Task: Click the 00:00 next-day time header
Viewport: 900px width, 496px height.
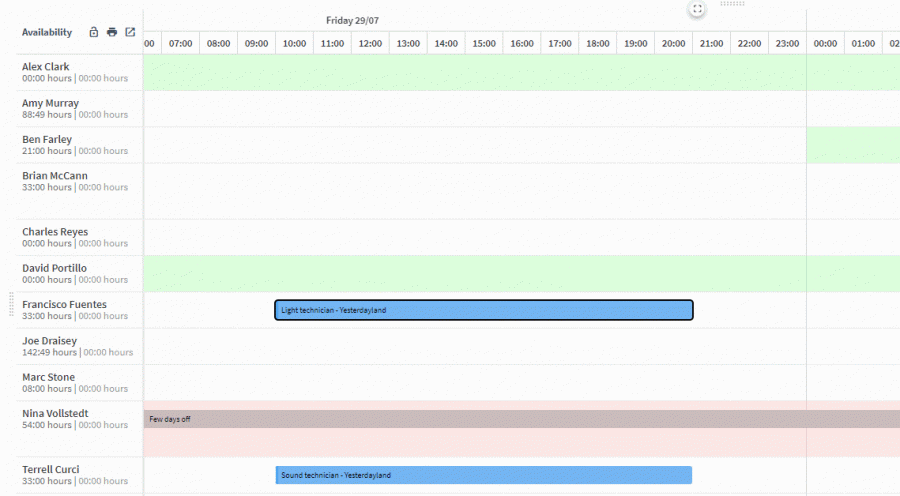Action: [825, 44]
